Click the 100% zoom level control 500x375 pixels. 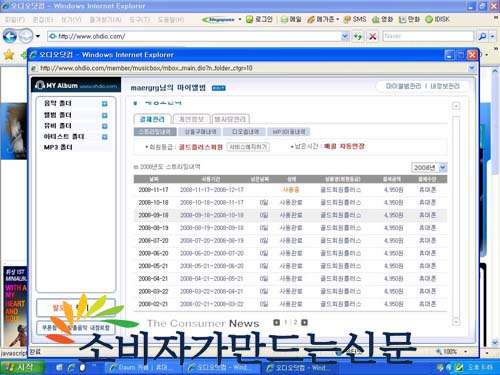click(x=451, y=352)
